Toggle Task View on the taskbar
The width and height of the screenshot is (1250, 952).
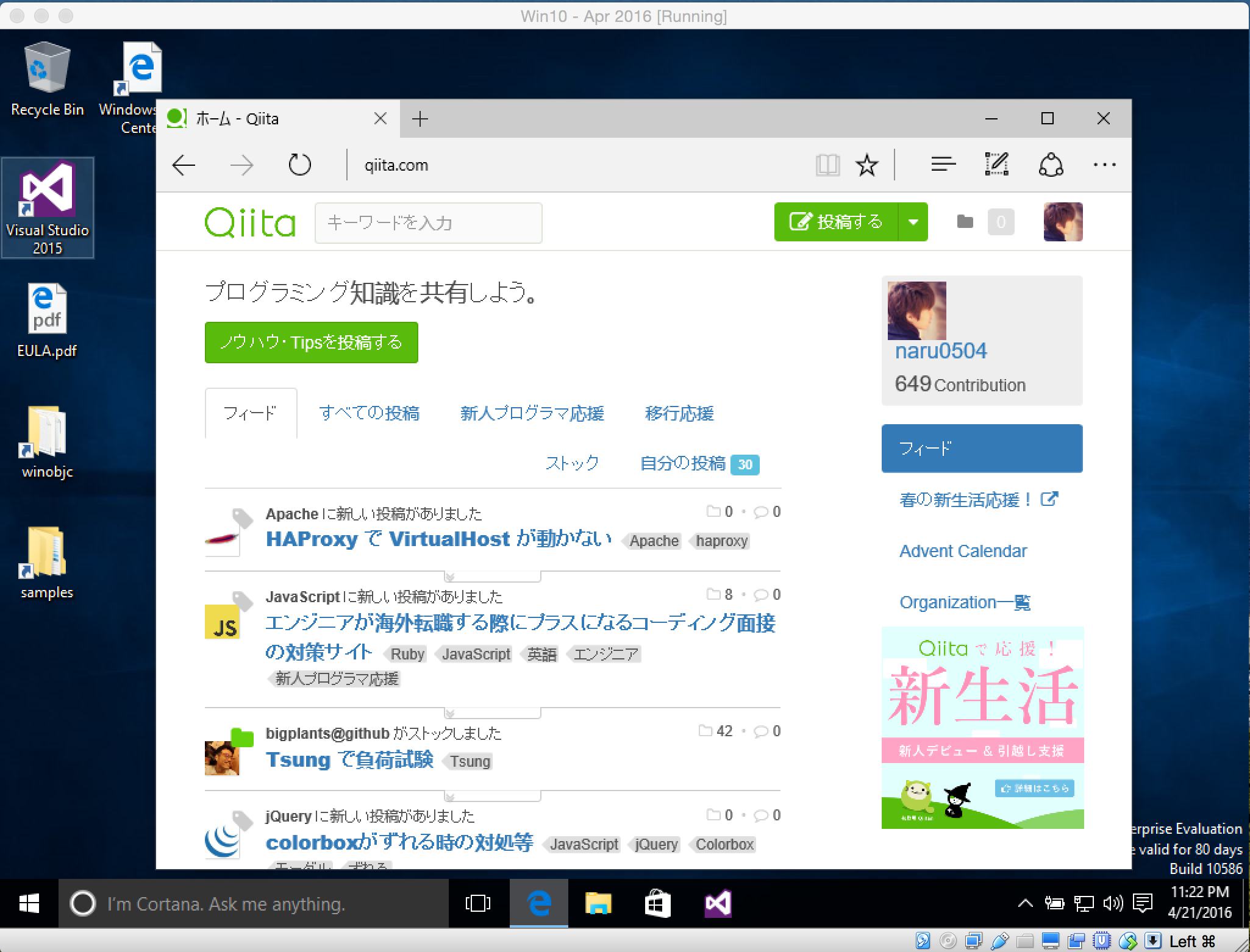point(478,904)
